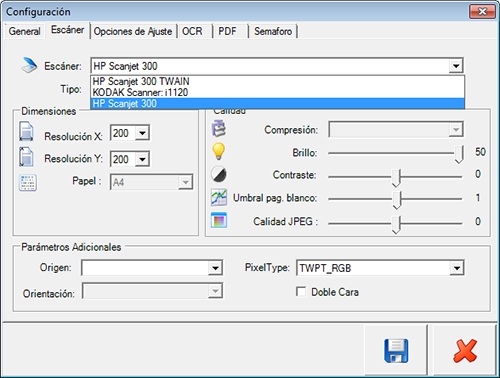Open the Compresión dropdown
This screenshot has width=500, height=378.
pos(456,130)
